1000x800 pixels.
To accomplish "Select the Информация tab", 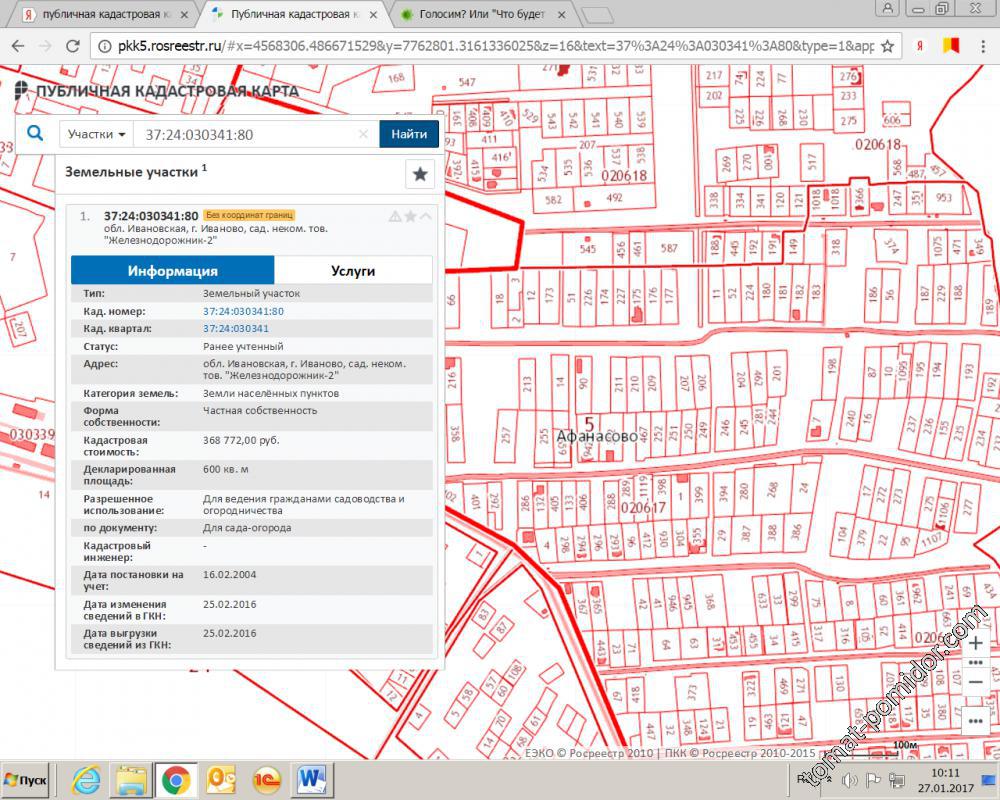I will tap(172, 270).
